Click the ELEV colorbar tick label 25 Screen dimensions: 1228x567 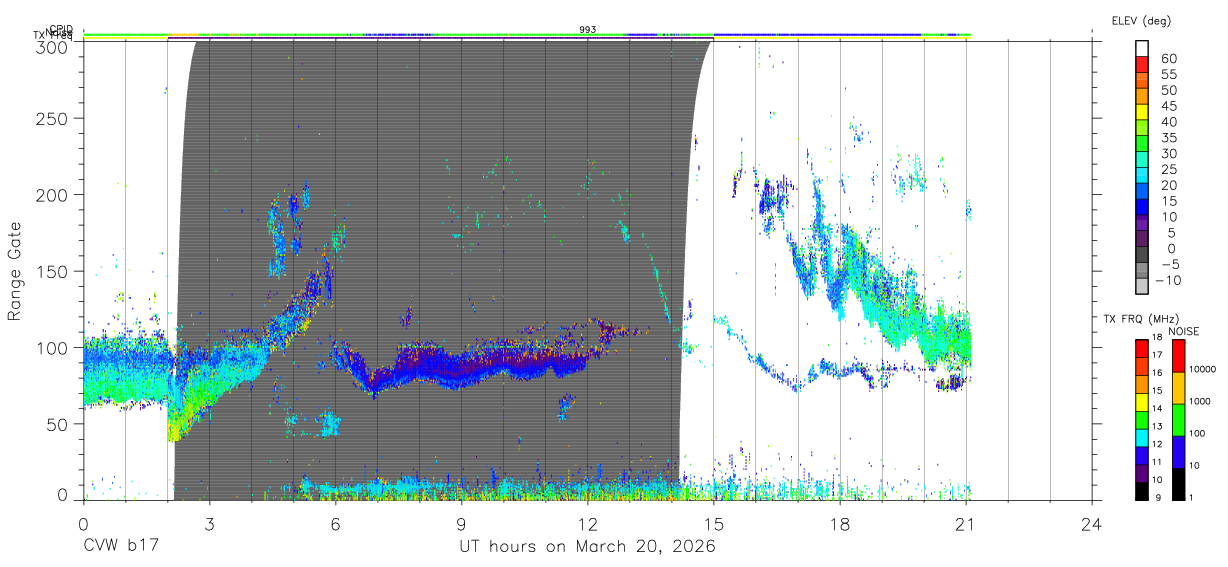1168,169
